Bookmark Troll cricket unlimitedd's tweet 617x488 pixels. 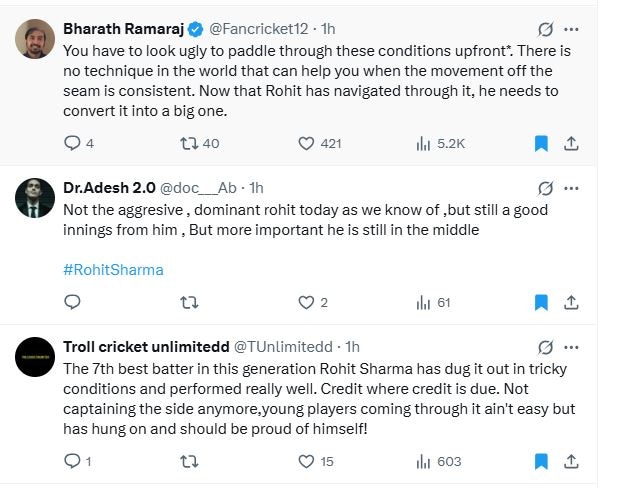541,461
